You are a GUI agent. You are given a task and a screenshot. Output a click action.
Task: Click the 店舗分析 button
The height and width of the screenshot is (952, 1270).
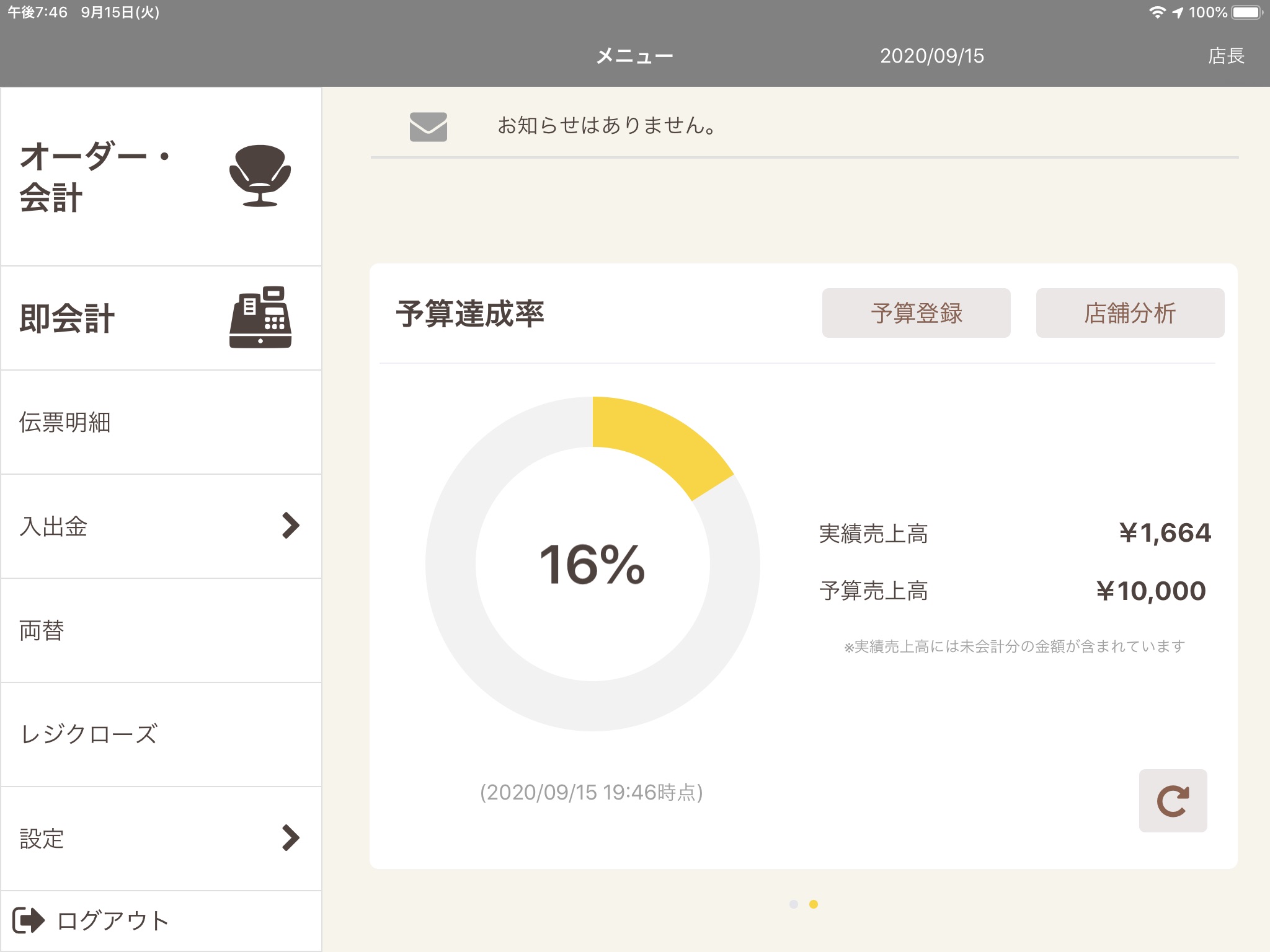(x=1130, y=313)
